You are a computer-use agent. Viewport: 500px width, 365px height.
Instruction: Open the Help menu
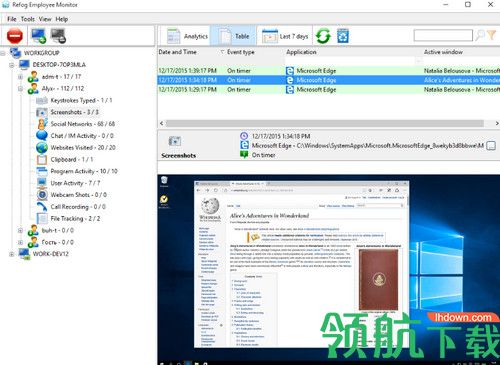(x=62, y=19)
